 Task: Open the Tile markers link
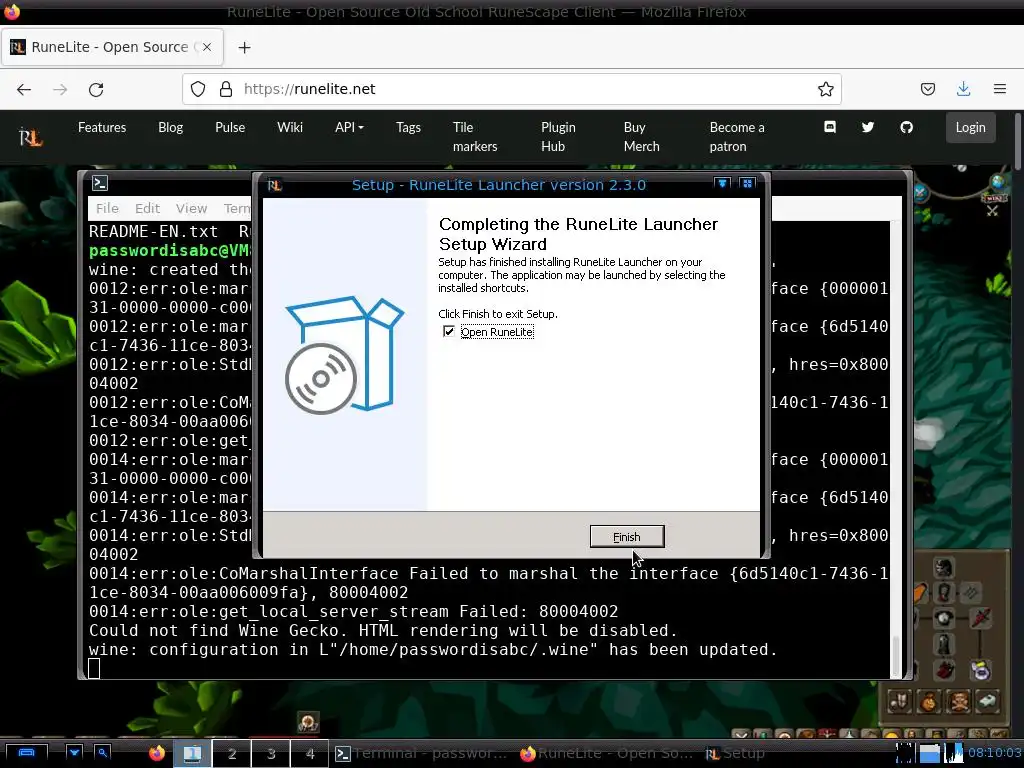(475, 137)
